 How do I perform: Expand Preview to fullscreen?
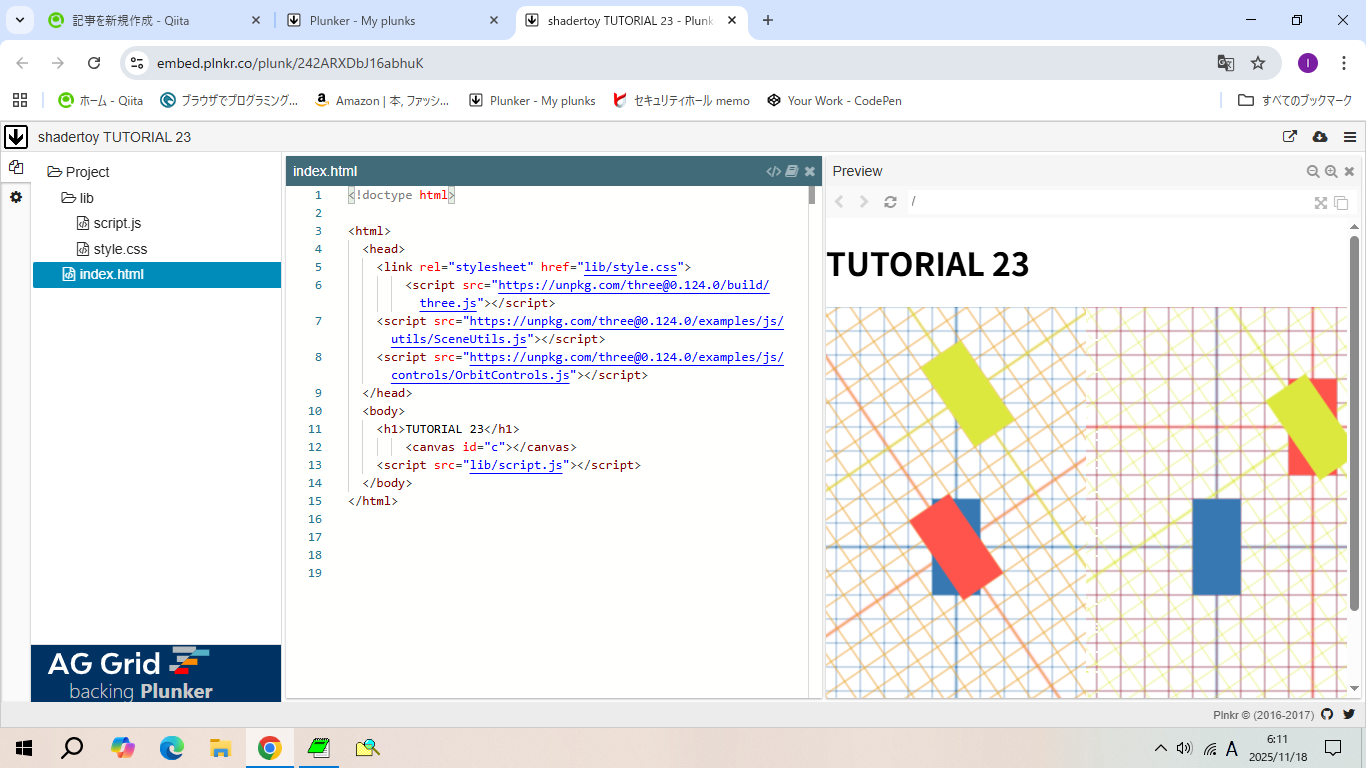[x=1321, y=202]
